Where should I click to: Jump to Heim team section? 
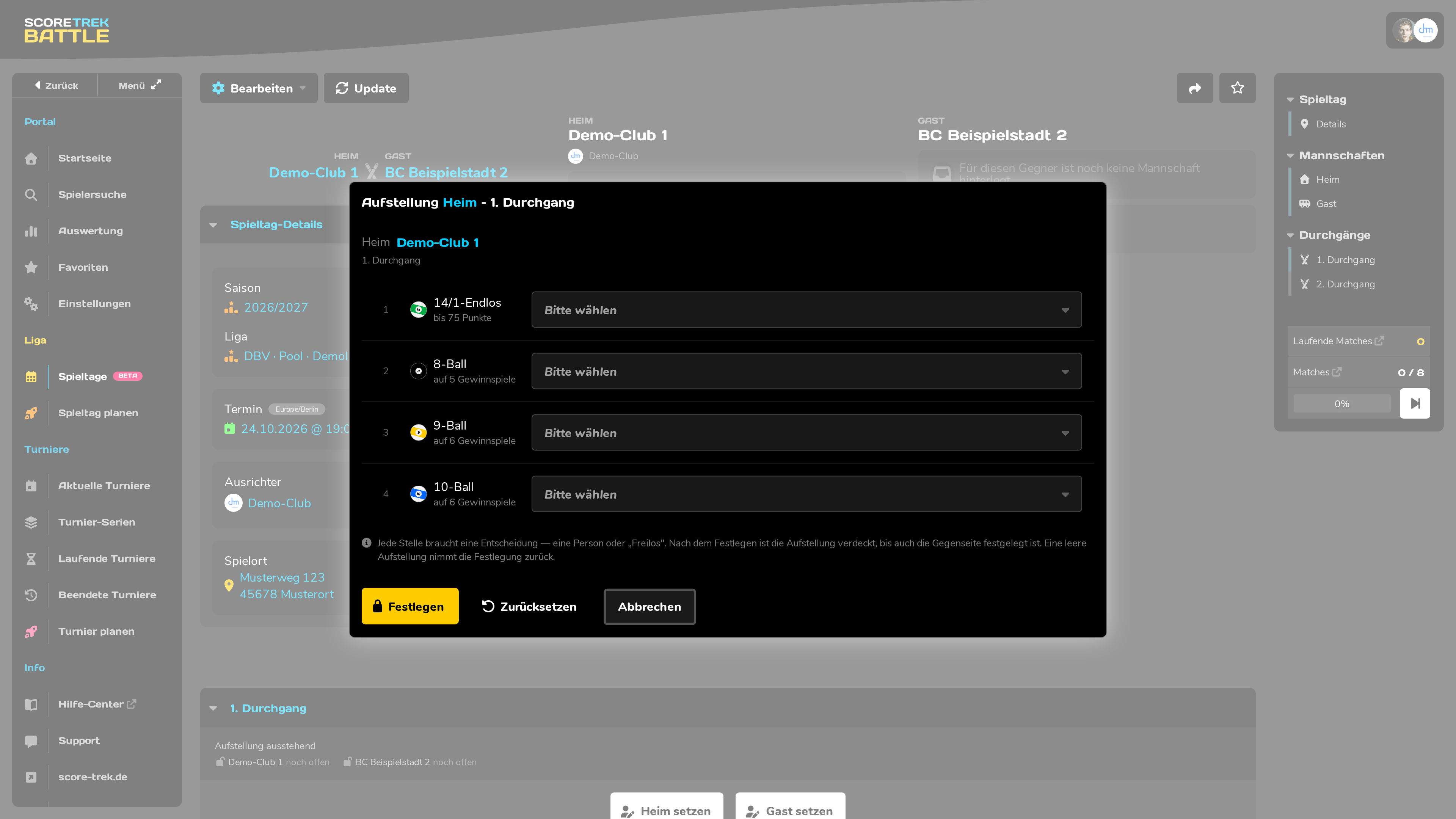1327,180
